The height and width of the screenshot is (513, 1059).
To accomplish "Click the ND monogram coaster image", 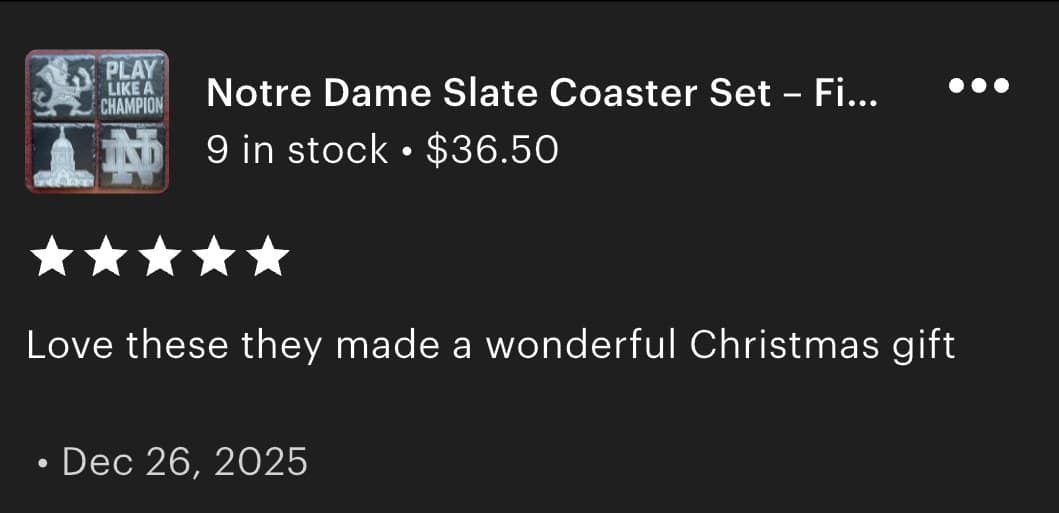I will coord(132,156).
